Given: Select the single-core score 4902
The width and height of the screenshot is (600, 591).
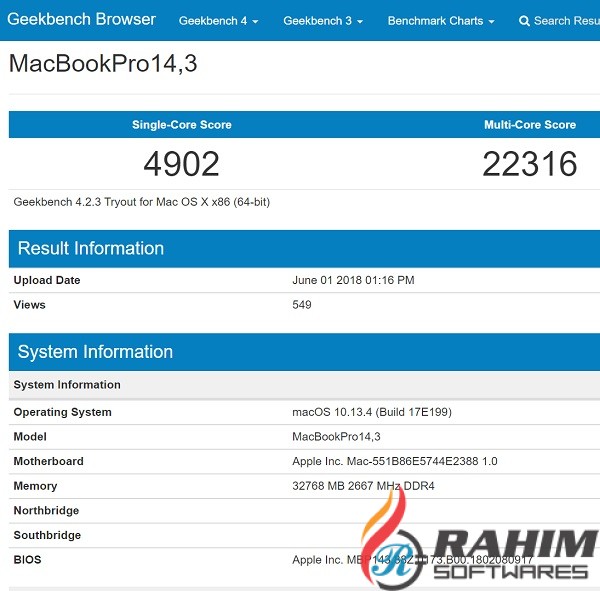Looking at the screenshot, I should tap(181, 164).
